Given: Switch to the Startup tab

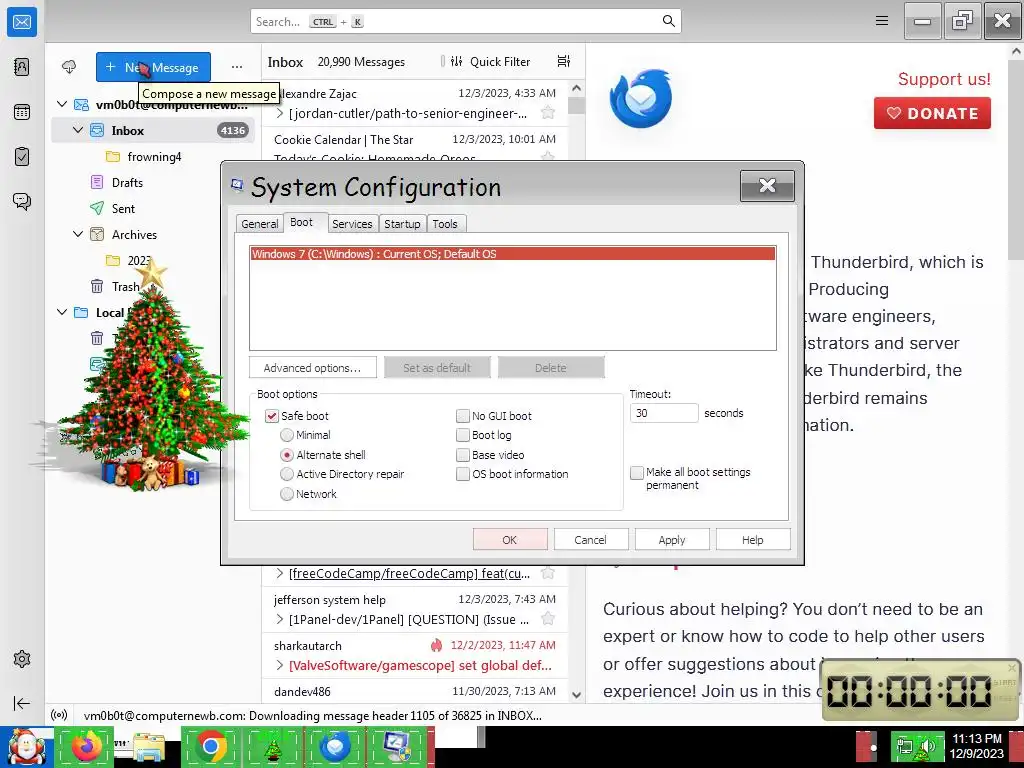Looking at the screenshot, I should [x=402, y=223].
